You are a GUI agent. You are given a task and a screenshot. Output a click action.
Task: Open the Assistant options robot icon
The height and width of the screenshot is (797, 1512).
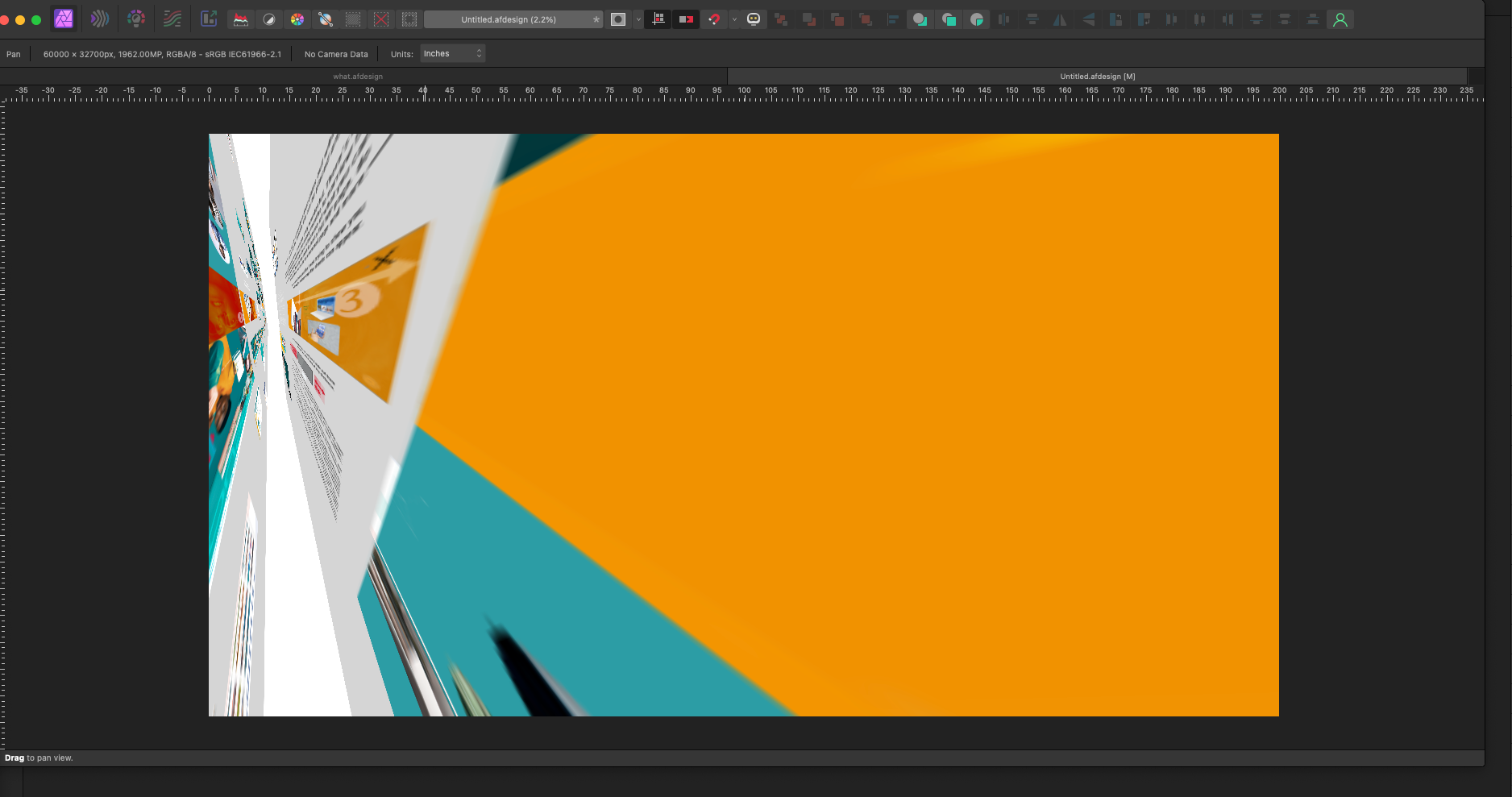(754, 19)
